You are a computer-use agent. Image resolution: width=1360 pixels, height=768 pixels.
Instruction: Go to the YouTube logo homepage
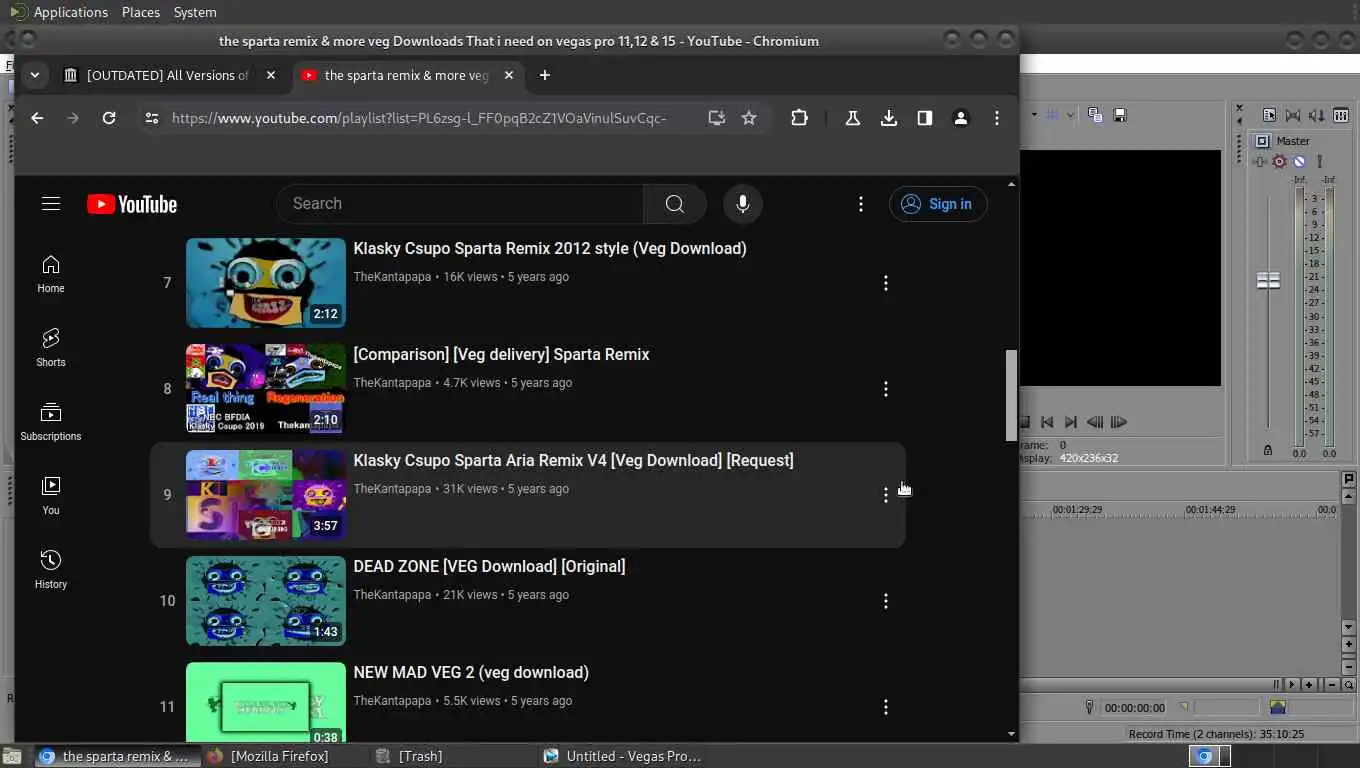pos(132,204)
